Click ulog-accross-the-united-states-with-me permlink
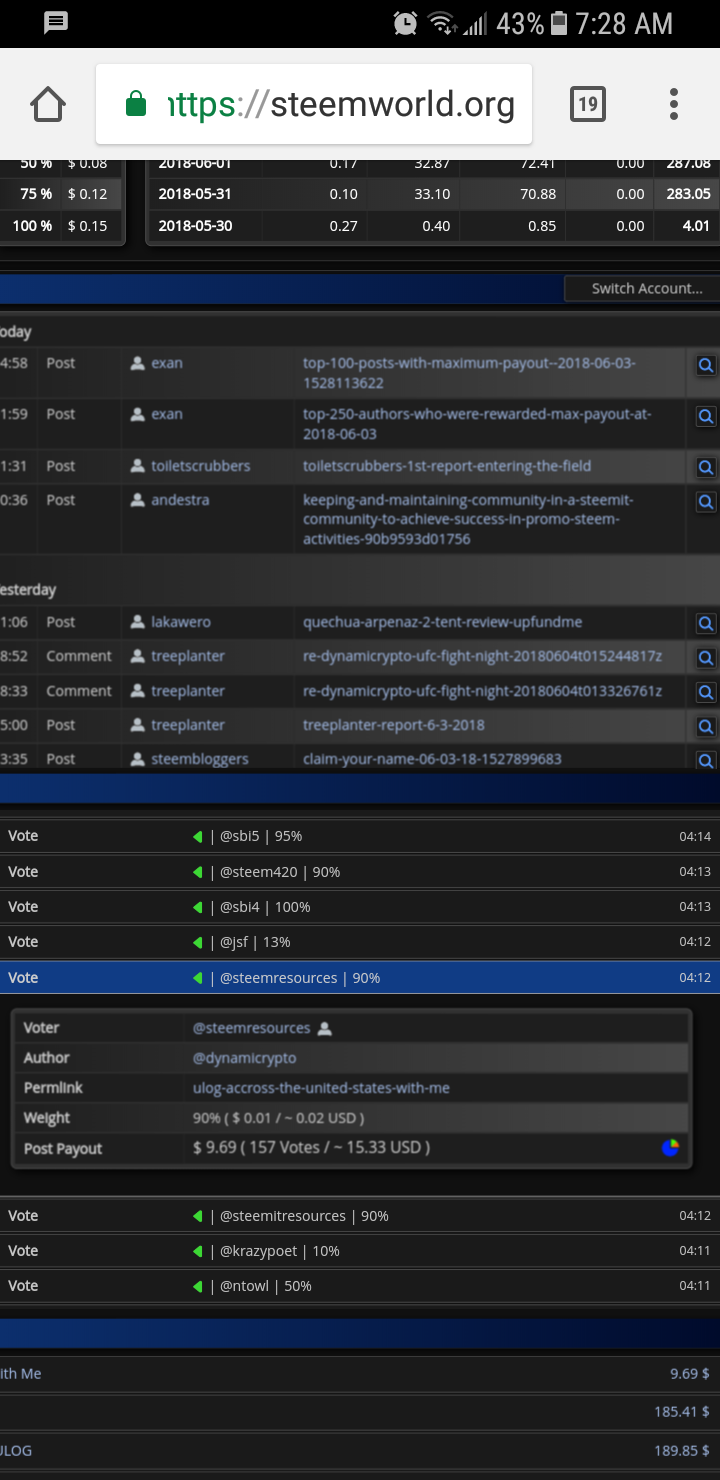Screen dimensions: 720x1480 [321, 1088]
